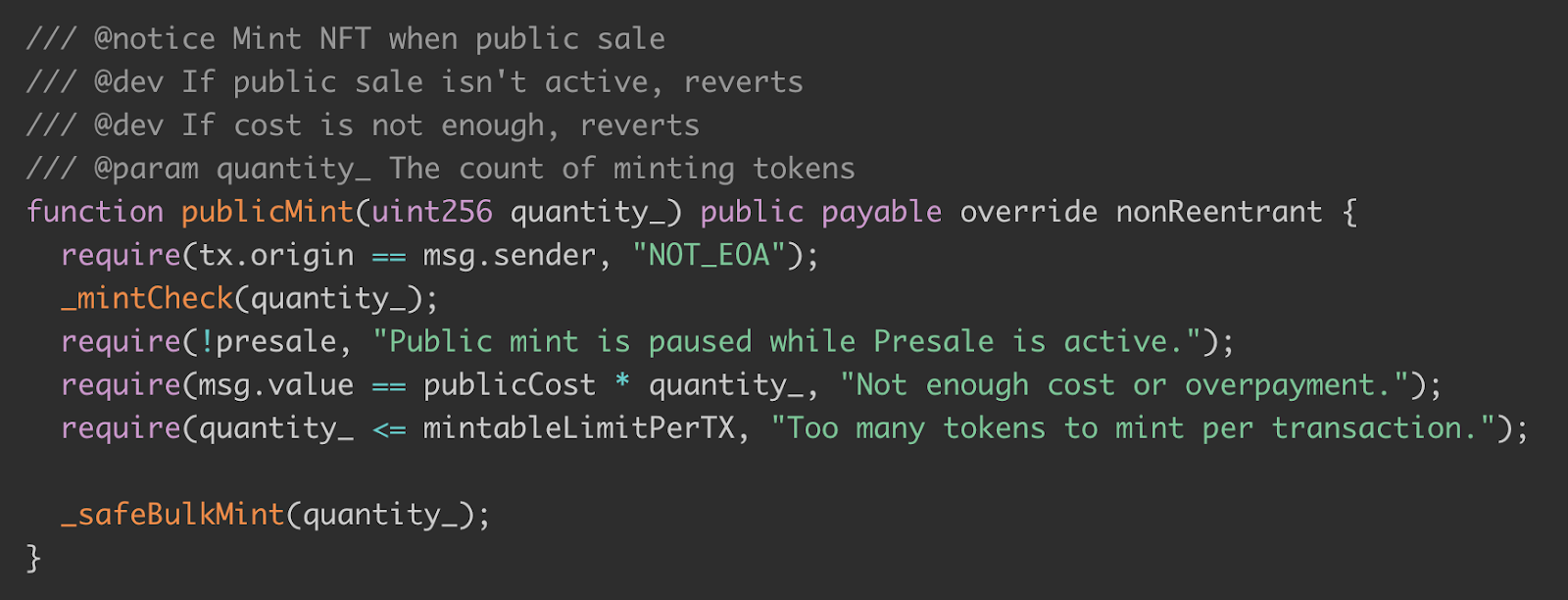Click the _mintCheck function call
1568x600 pixels.
pyautogui.click(x=147, y=298)
